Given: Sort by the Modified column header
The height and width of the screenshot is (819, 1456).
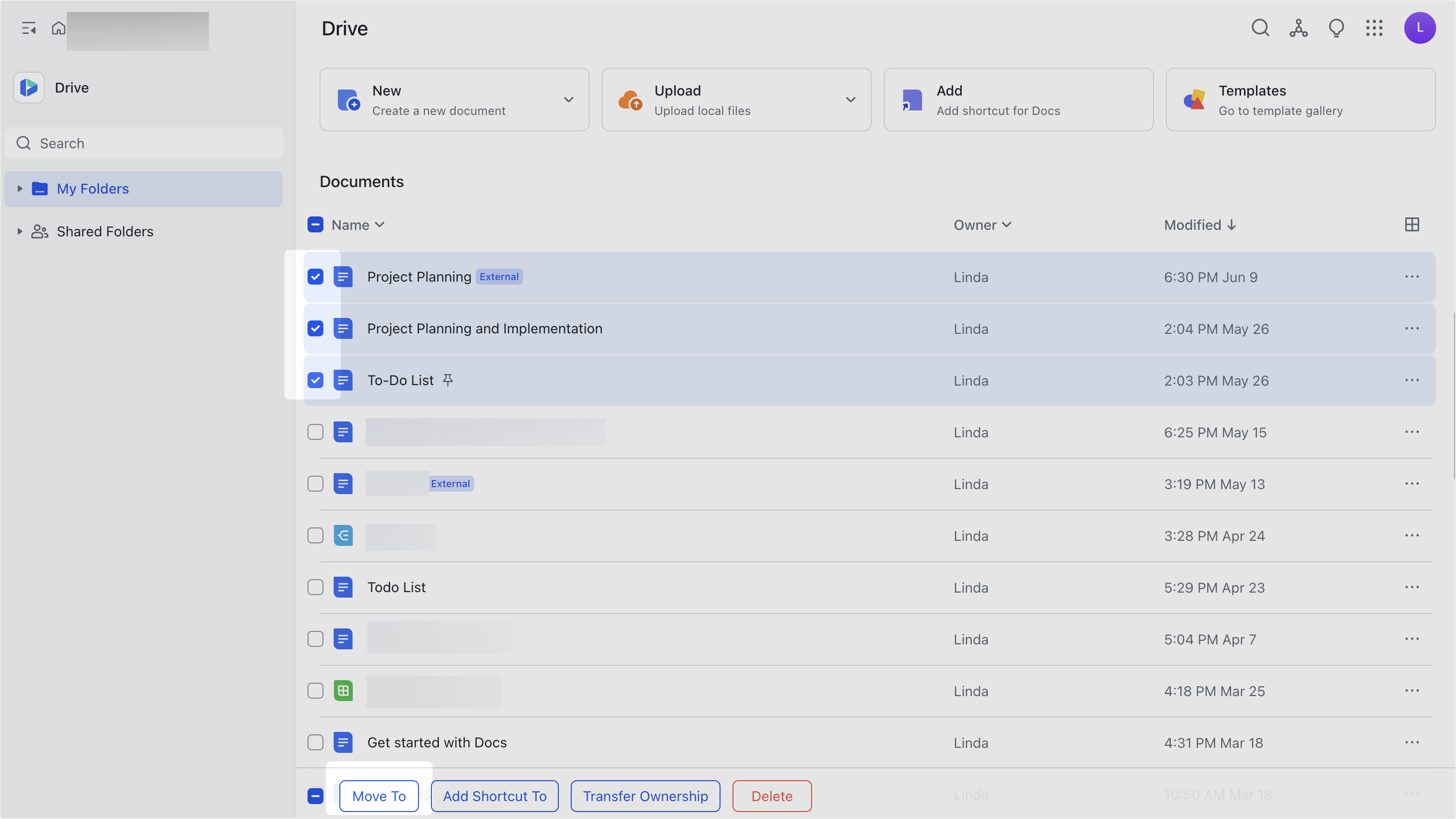Looking at the screenshot, I should tap(1200, 225).
